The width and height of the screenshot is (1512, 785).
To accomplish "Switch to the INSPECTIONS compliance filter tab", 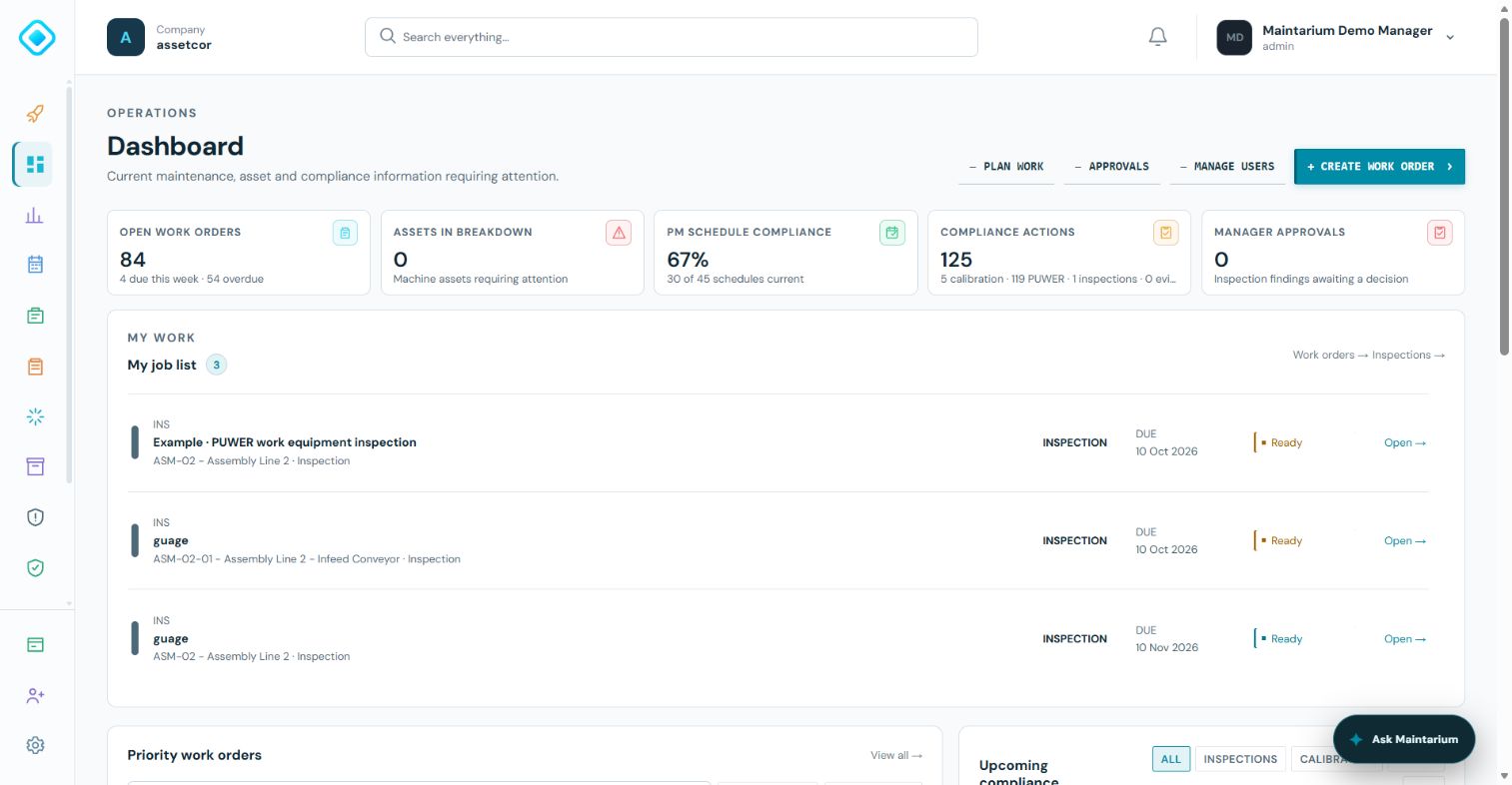I will click(1240, 759).
